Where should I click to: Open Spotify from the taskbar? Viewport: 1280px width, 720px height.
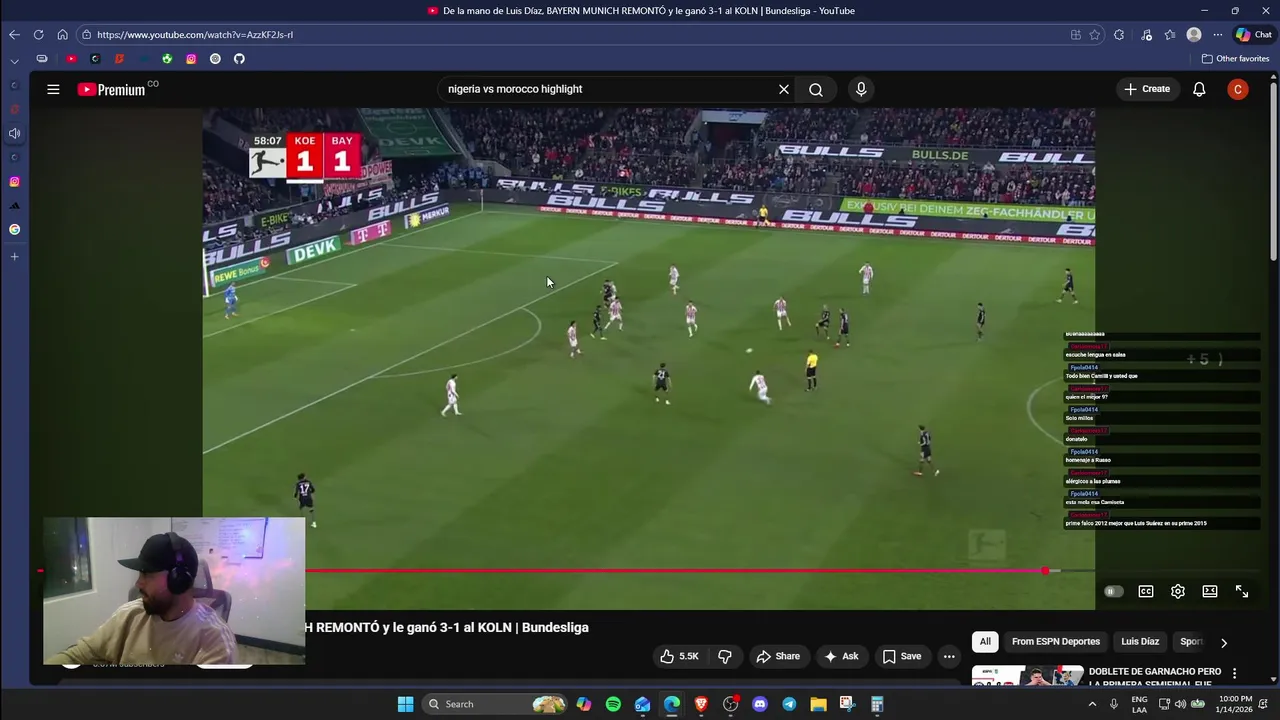(613, 704)
